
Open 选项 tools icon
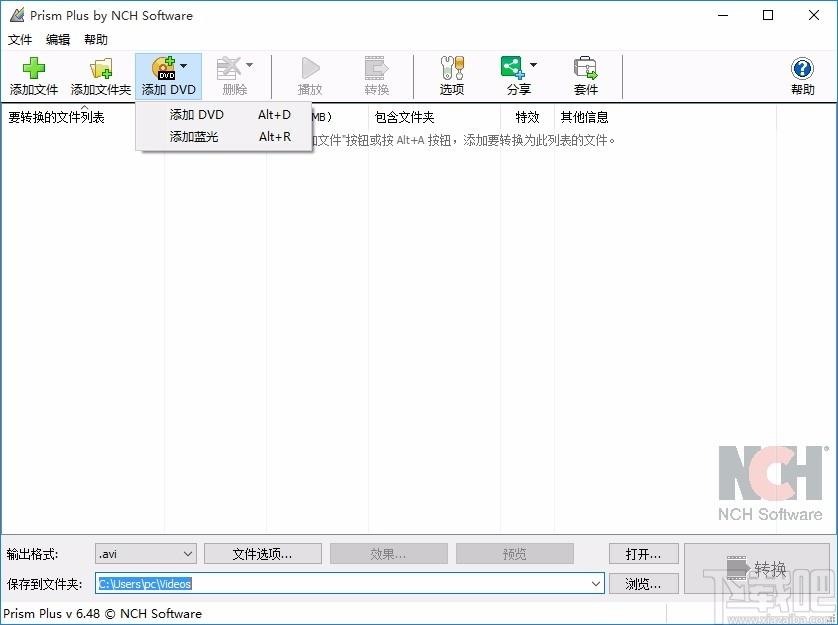click(x=452, y=68)
